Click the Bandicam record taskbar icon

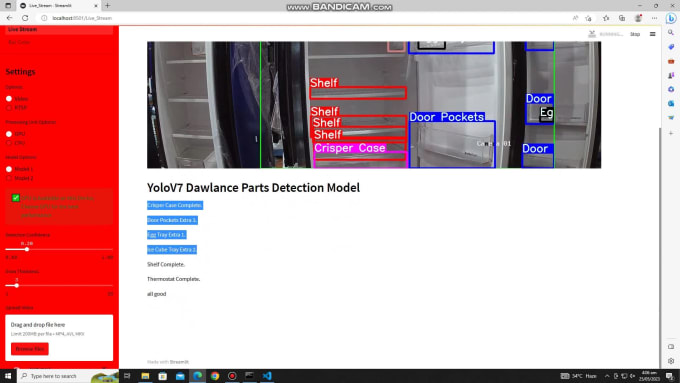click(x=232, y=376)
